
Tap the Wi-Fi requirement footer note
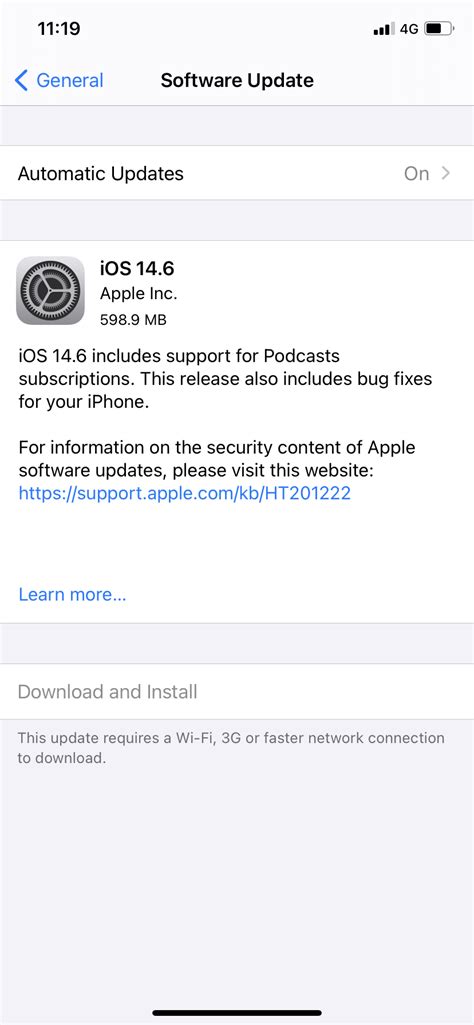tap(231, 748)
